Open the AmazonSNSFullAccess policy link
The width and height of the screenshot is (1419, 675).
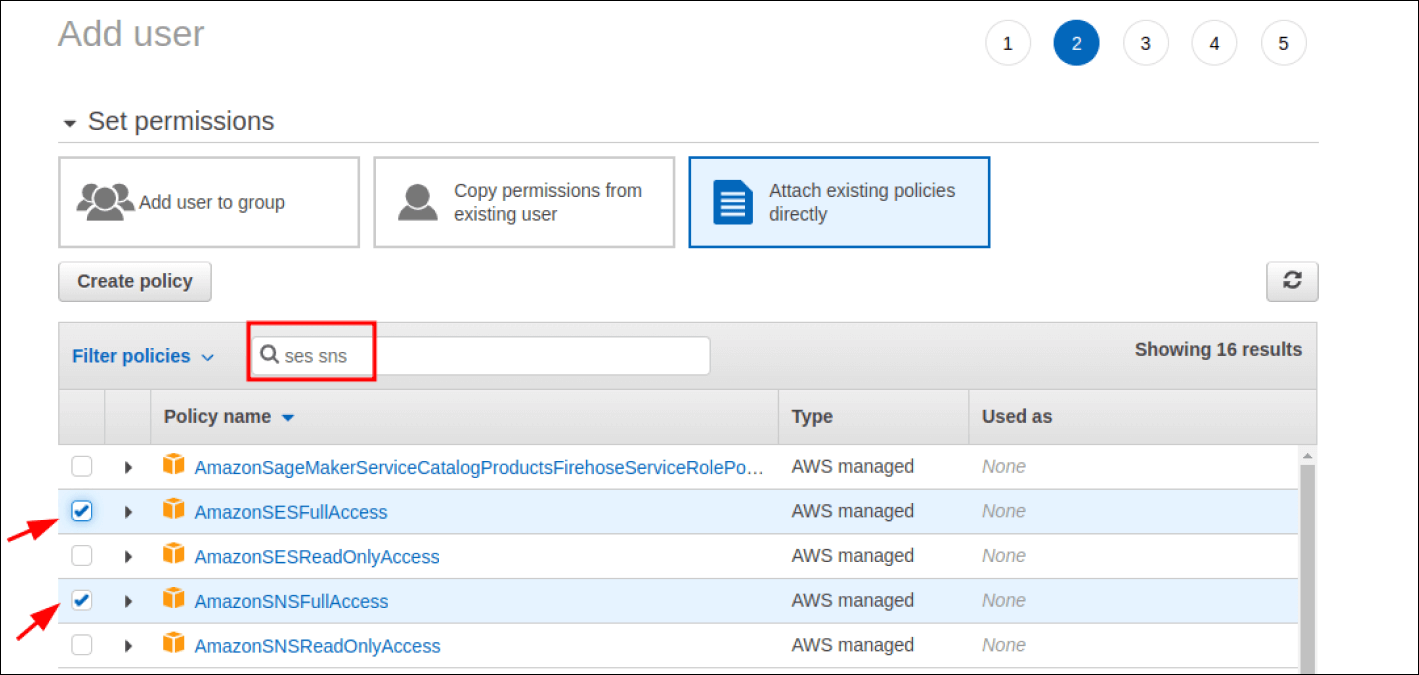click(x=291, y=601)
